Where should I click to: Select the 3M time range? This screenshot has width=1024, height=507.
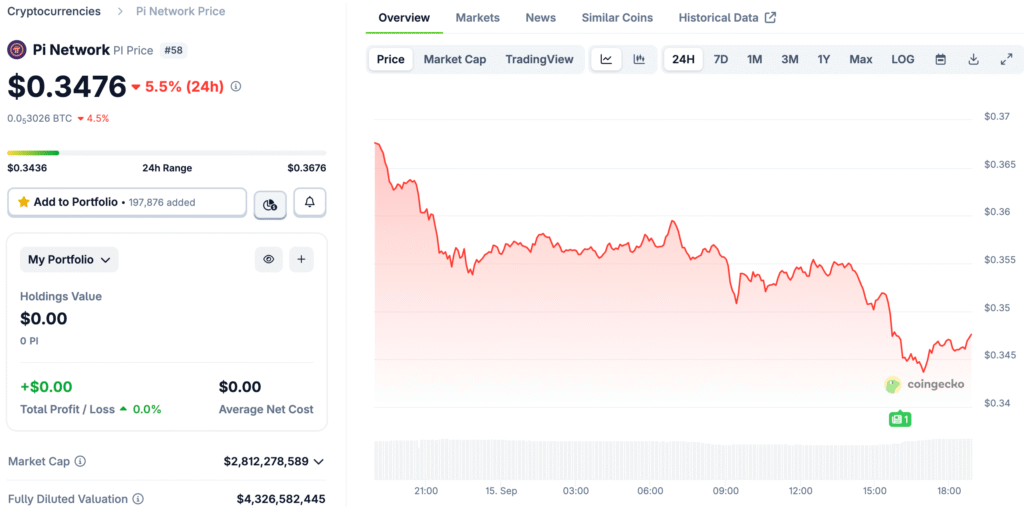pyautogui.click(x=790, y=59)
